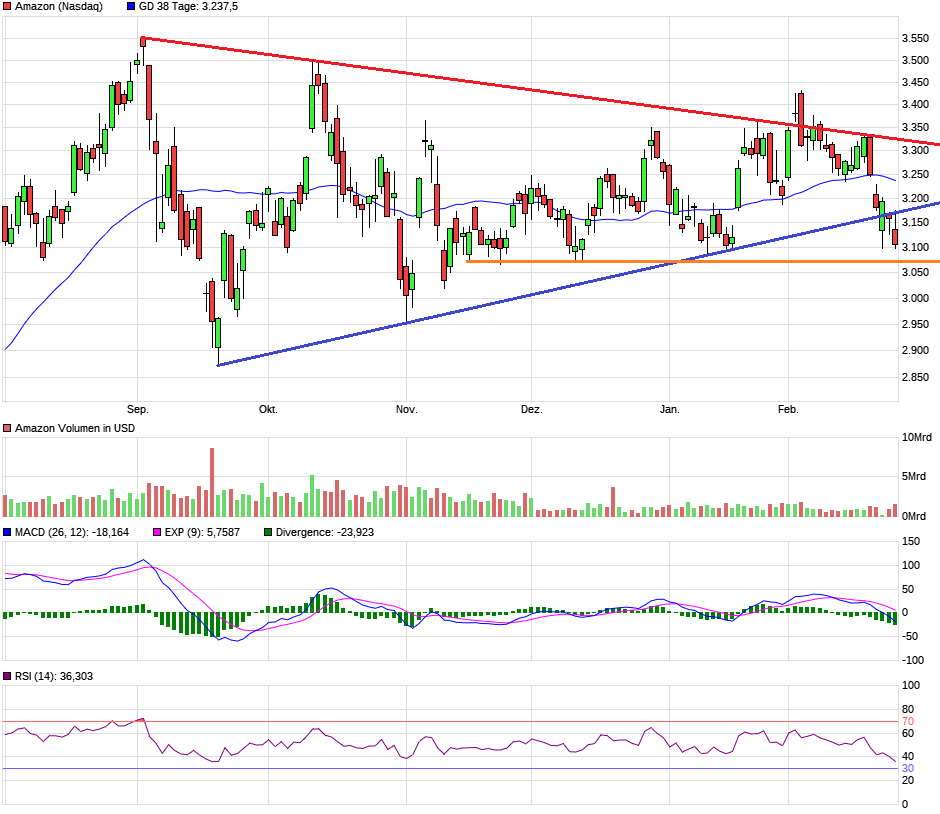Click the 5Mrd volume axis label

click(914, 477)
